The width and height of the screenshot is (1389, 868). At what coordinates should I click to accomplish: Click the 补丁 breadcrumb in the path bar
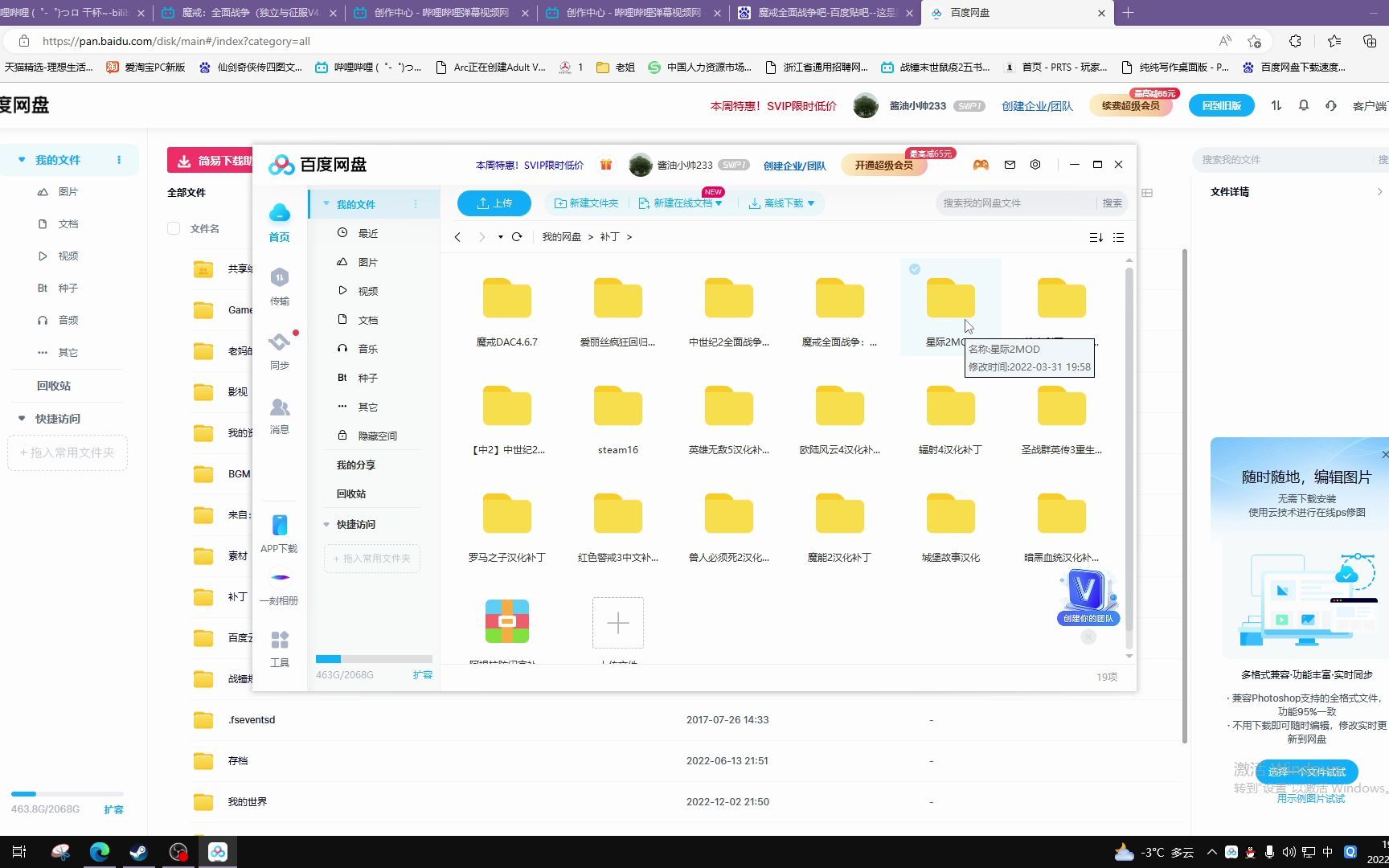click(x=609, y=237)
